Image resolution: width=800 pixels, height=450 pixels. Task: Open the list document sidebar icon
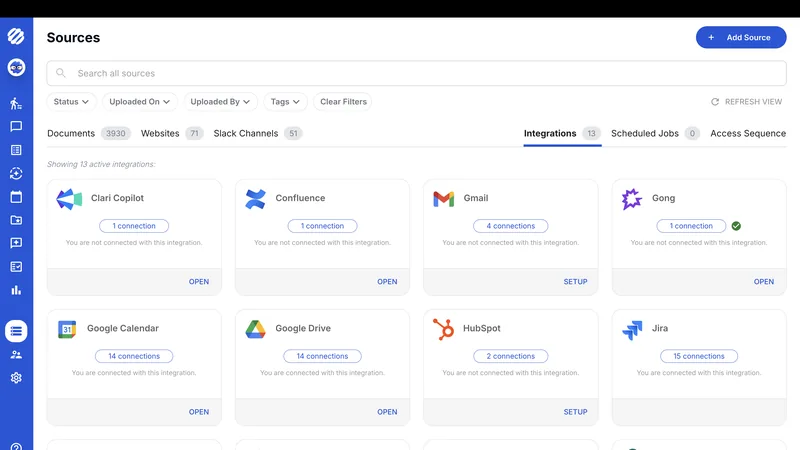point(16,150)
